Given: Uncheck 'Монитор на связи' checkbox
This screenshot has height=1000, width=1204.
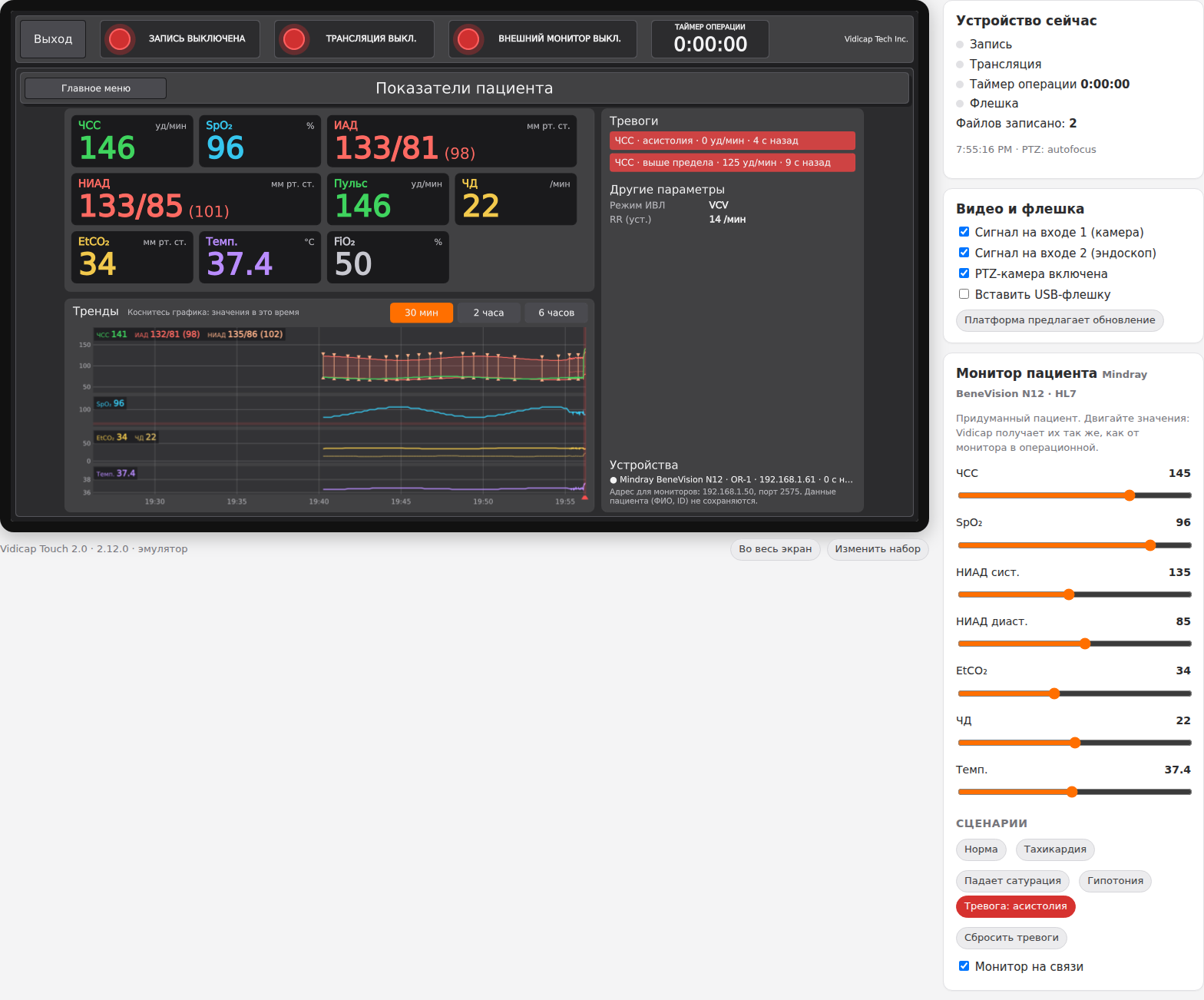Looking at the screenshot, I should pyautogui.click(x=964, y=966).
